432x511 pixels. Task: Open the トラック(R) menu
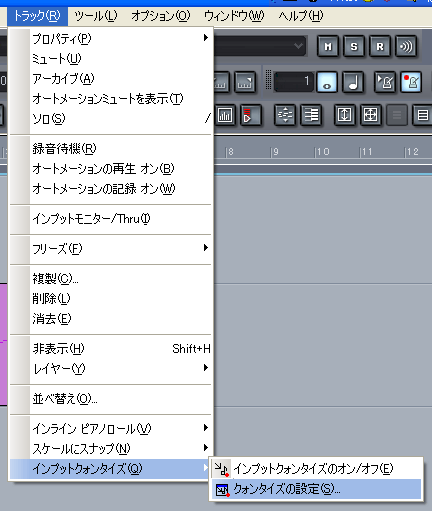point(37,16)
